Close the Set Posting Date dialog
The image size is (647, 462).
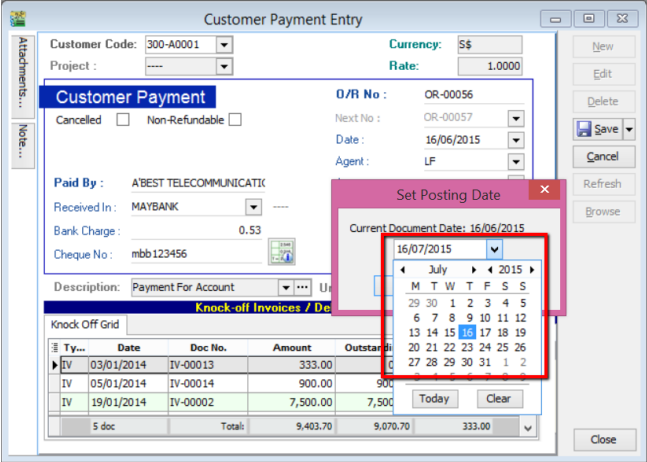545,190
